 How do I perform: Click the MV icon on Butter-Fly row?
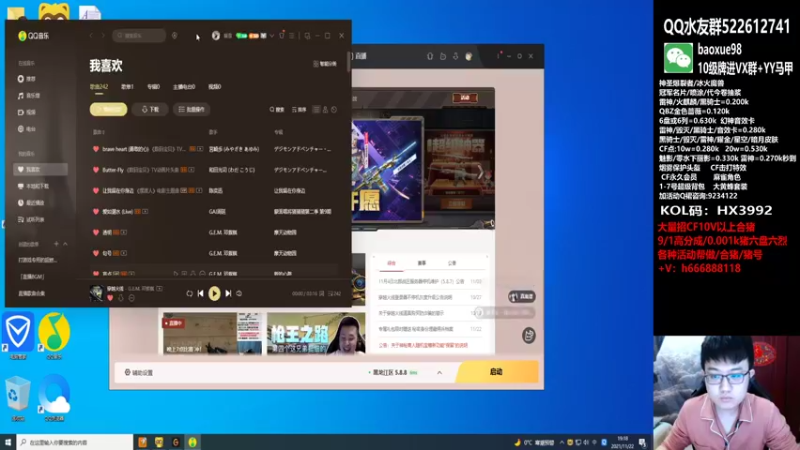(191, 170)
